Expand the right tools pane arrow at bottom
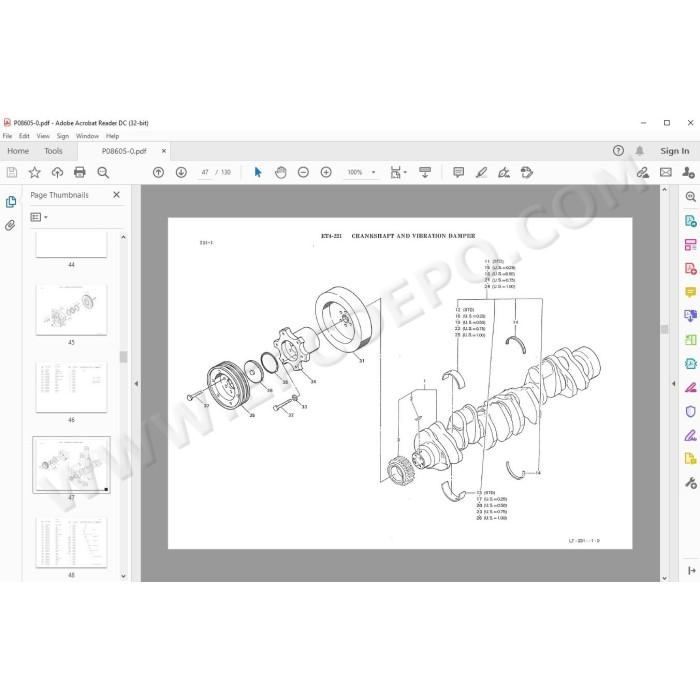 click(692, 571)
